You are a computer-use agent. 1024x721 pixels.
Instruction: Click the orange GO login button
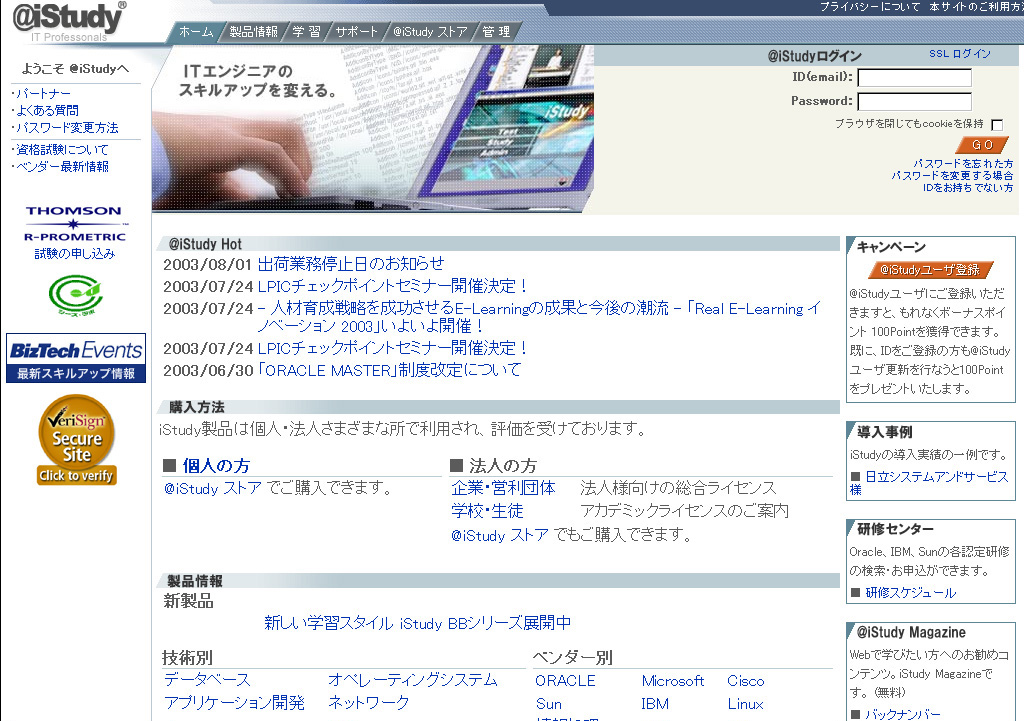pos(982,145)
